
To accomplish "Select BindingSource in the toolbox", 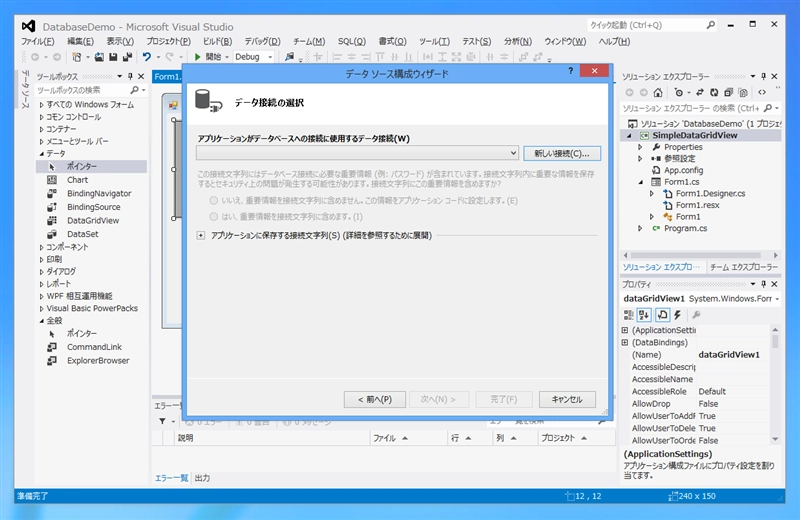I will click(x=93, y=207).
